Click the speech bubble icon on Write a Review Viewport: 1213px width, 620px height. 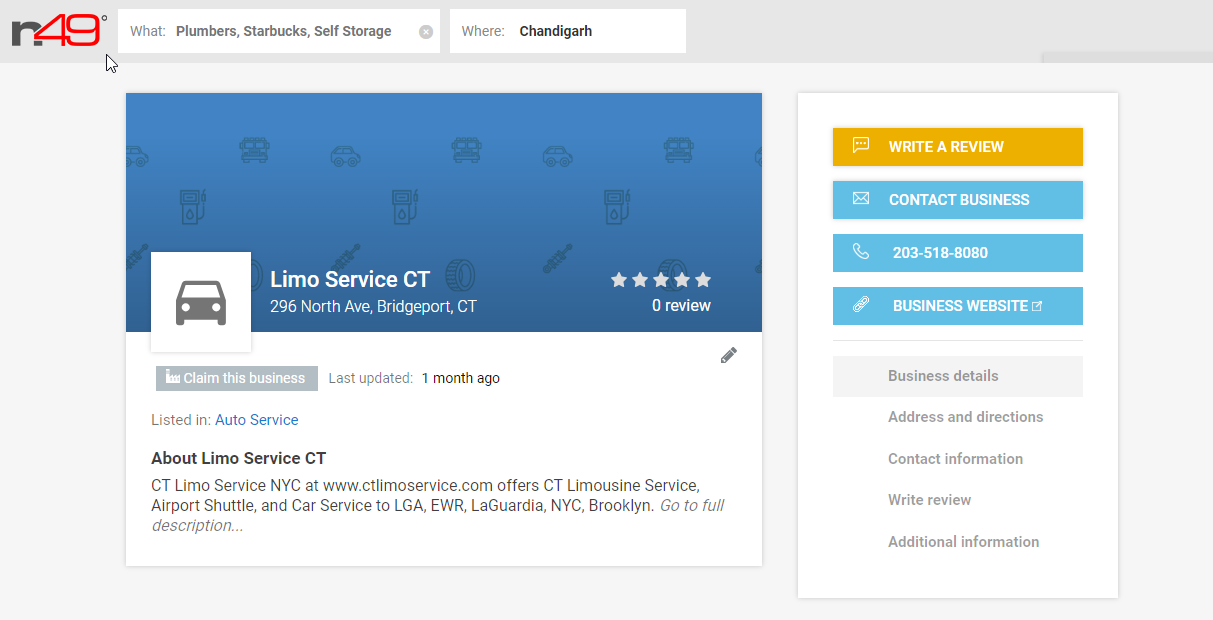click(861, 146)
